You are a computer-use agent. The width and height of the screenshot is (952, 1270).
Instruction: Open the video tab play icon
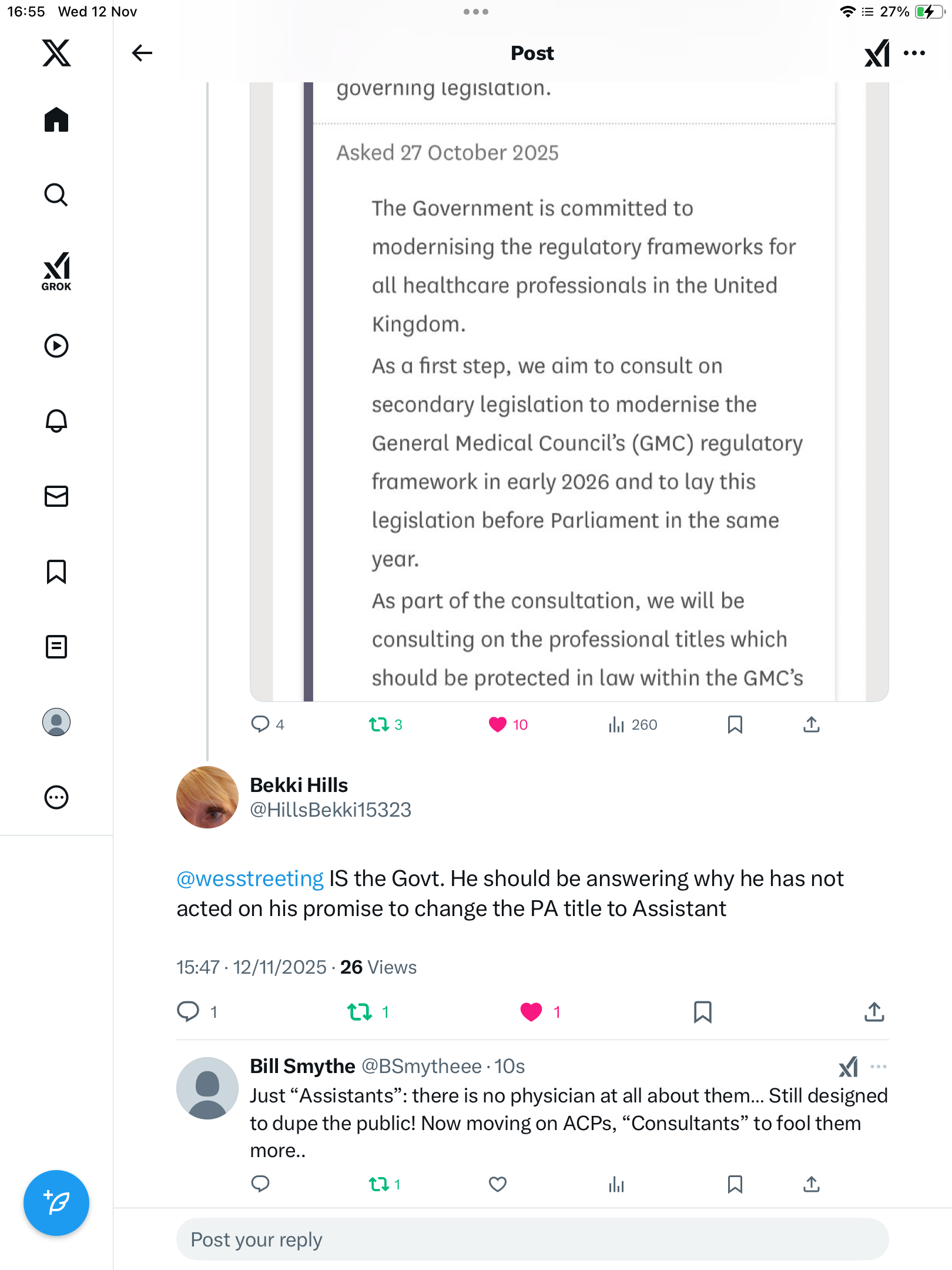56,346
